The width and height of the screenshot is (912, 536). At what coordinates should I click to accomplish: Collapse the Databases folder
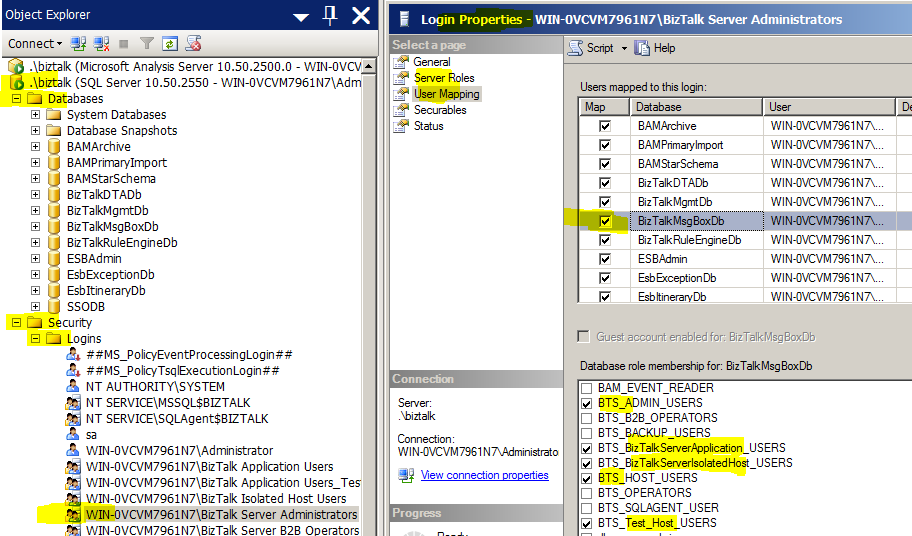click(x=16, y=98)
